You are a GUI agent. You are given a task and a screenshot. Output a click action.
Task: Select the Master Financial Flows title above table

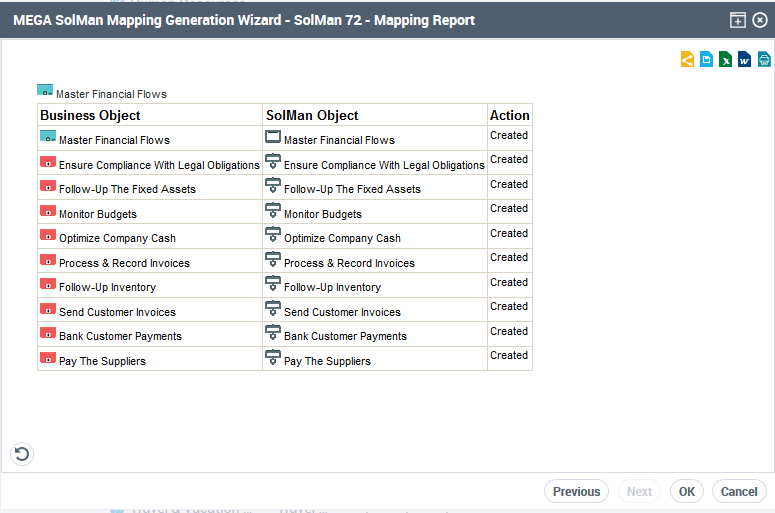111,94
